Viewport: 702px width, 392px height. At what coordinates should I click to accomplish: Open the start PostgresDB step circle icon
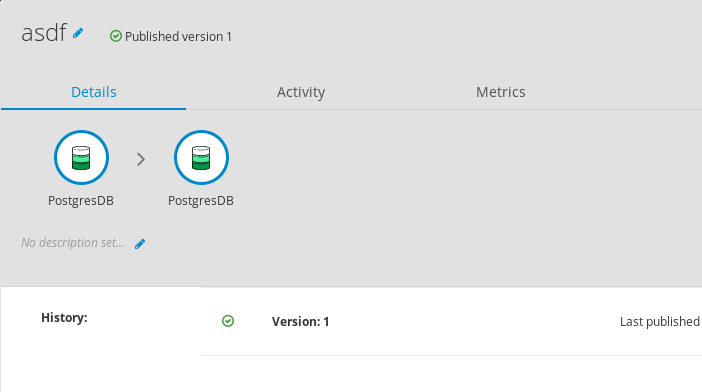81,158
